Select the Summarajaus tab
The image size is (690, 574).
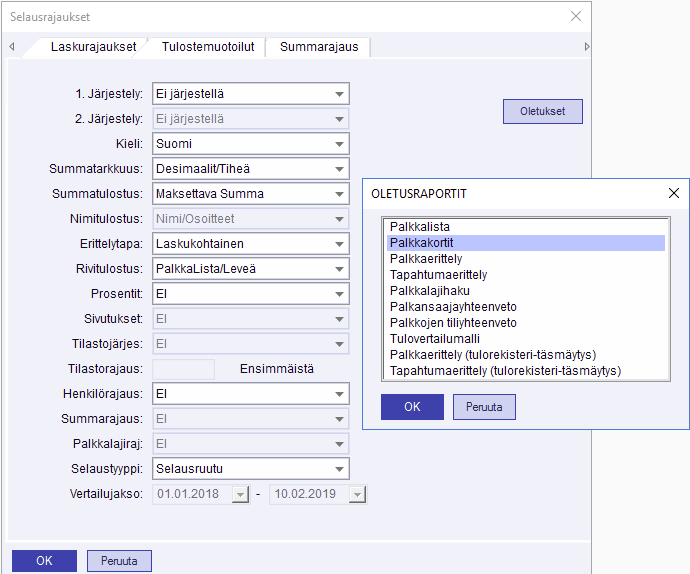tap(318, 47)
